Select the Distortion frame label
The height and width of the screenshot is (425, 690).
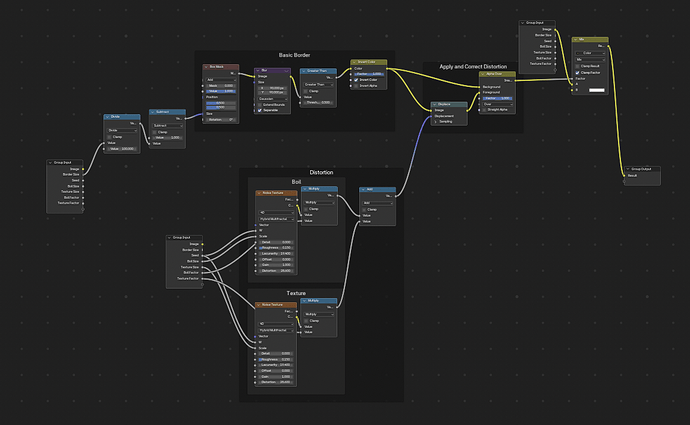321,172
